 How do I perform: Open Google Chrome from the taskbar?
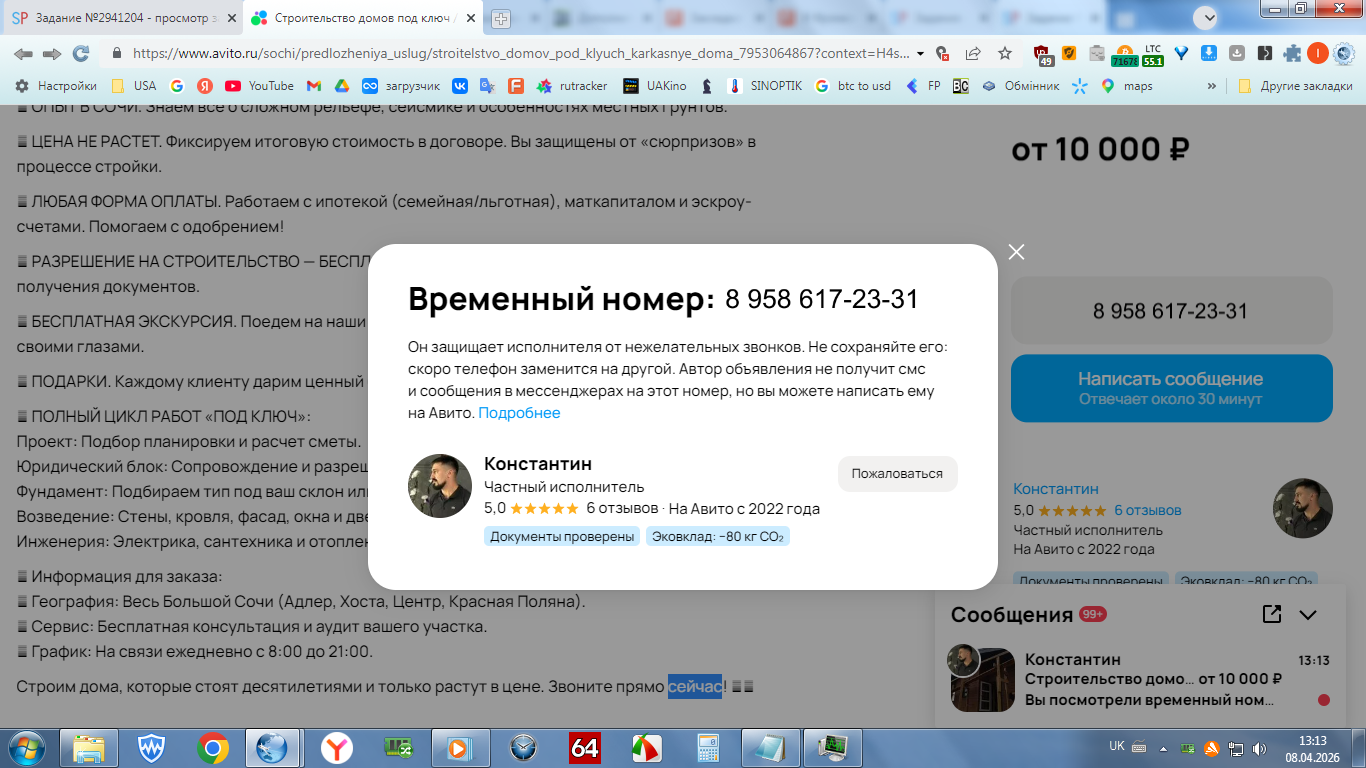click(x=212, y=747)
